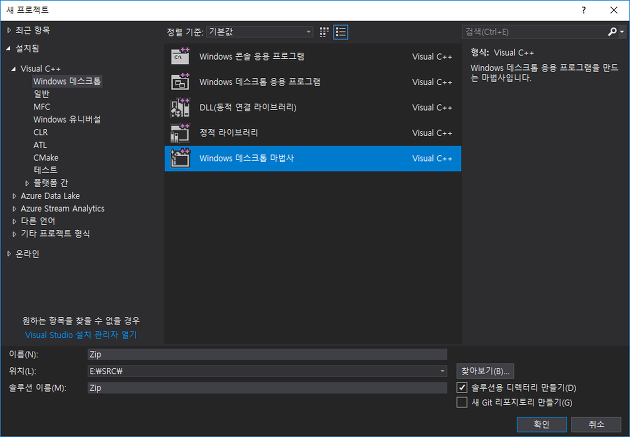Click the 이름(N) input field
This screenshot has height=437, width=630.
[x=267, y=354]
